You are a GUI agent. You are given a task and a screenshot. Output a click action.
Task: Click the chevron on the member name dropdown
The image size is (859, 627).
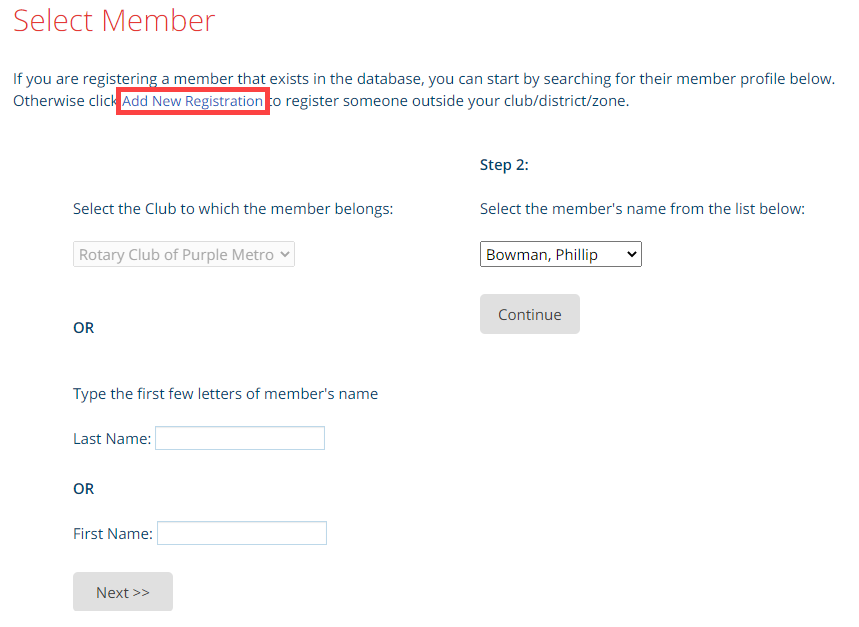click(x=631, y=255)
